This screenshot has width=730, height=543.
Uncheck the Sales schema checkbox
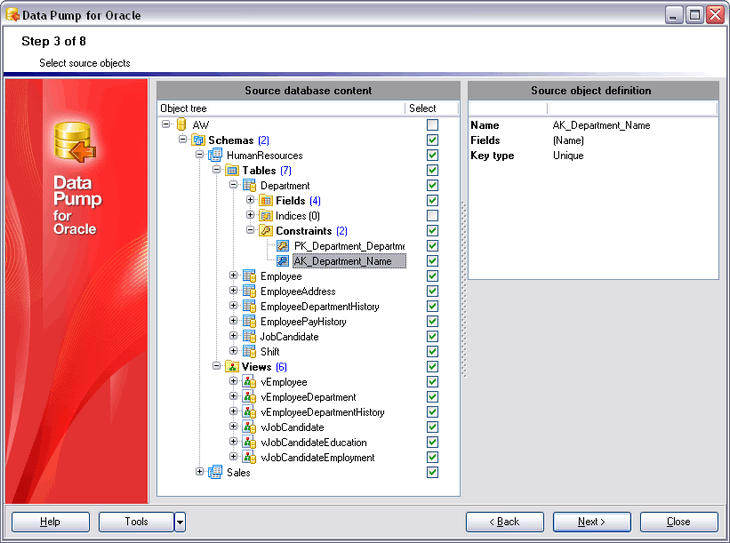pos(433,472)
